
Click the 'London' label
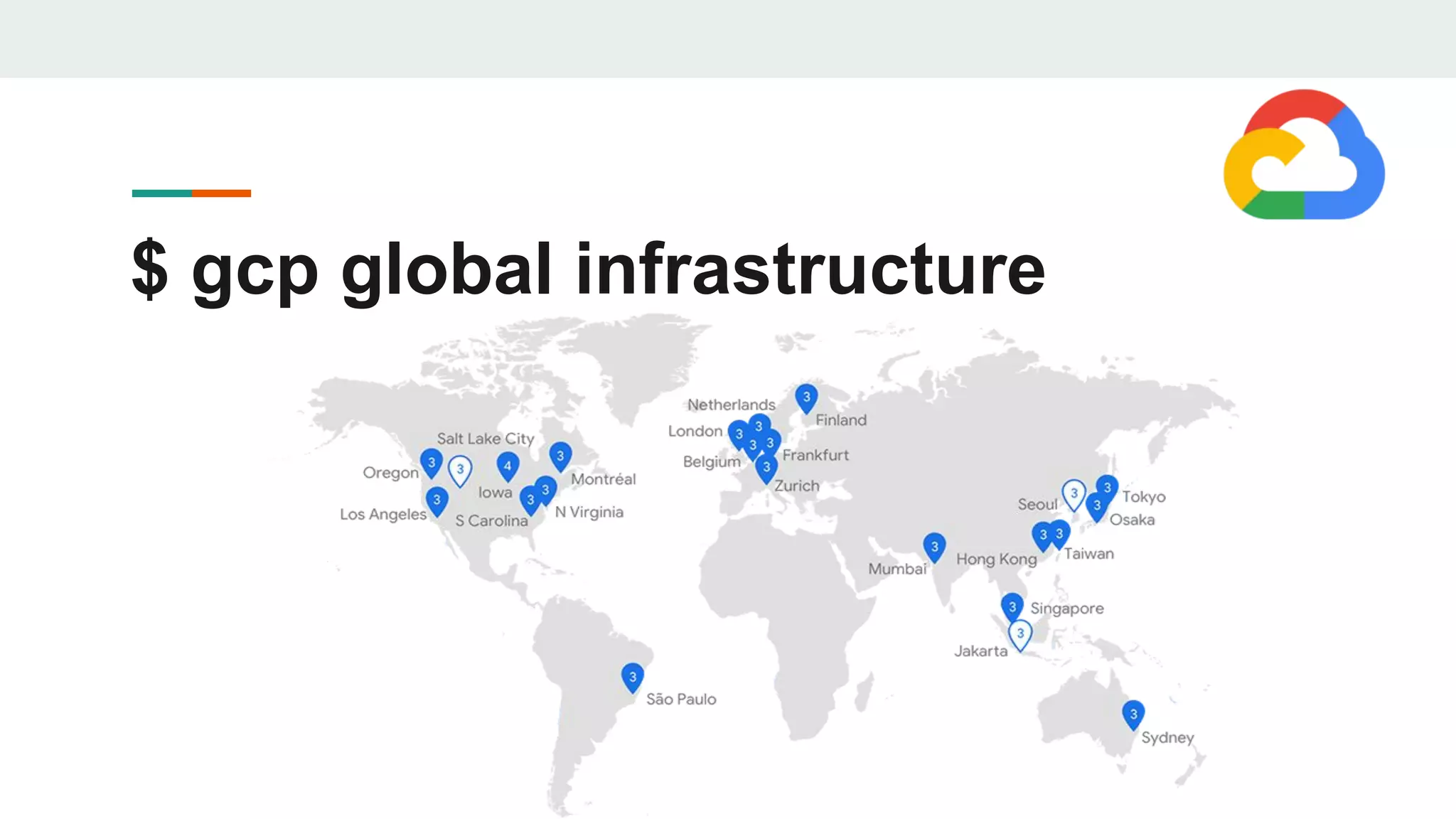[695, 432]
